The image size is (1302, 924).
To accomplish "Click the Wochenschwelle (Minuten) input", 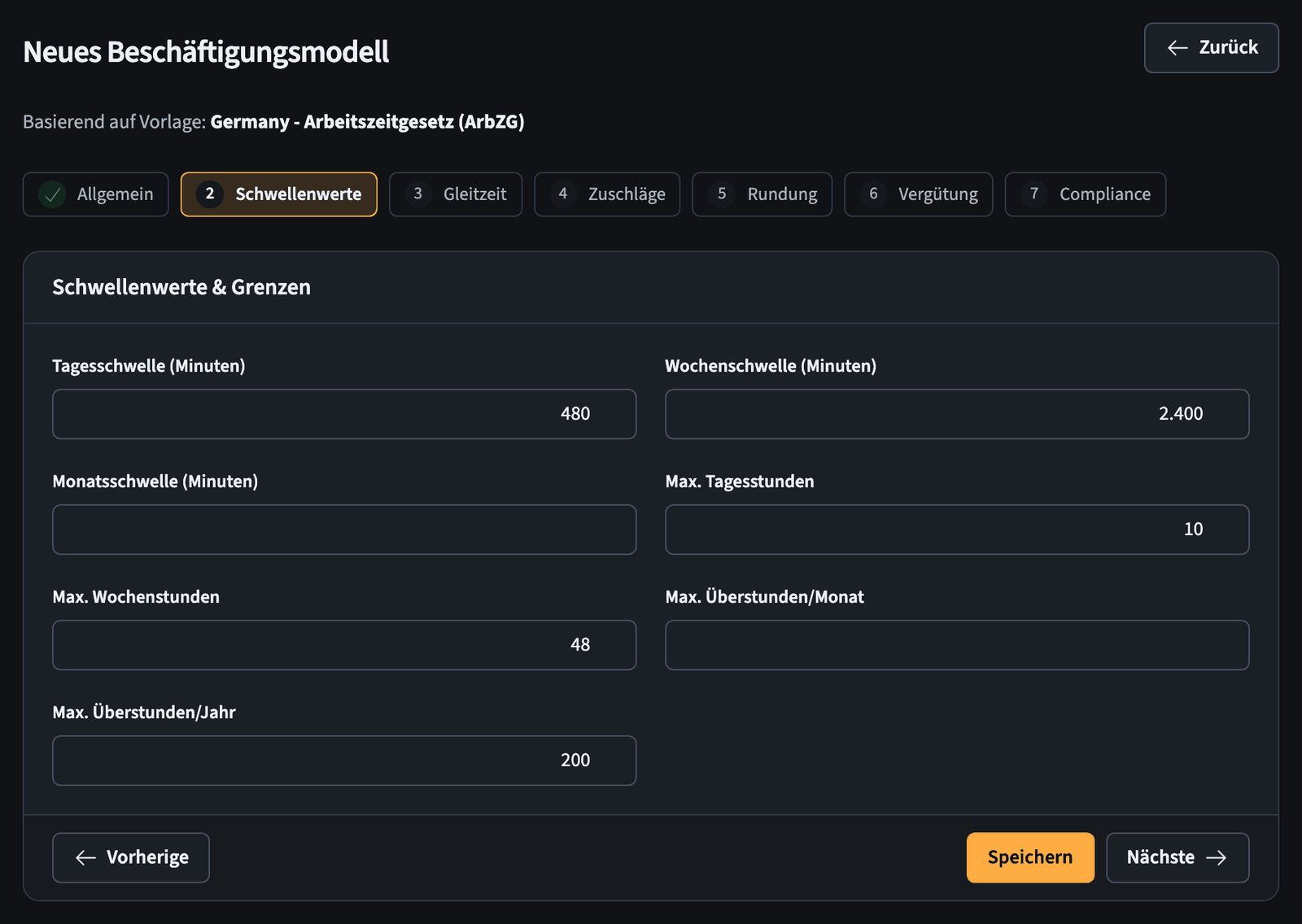I will pos(957,414).
